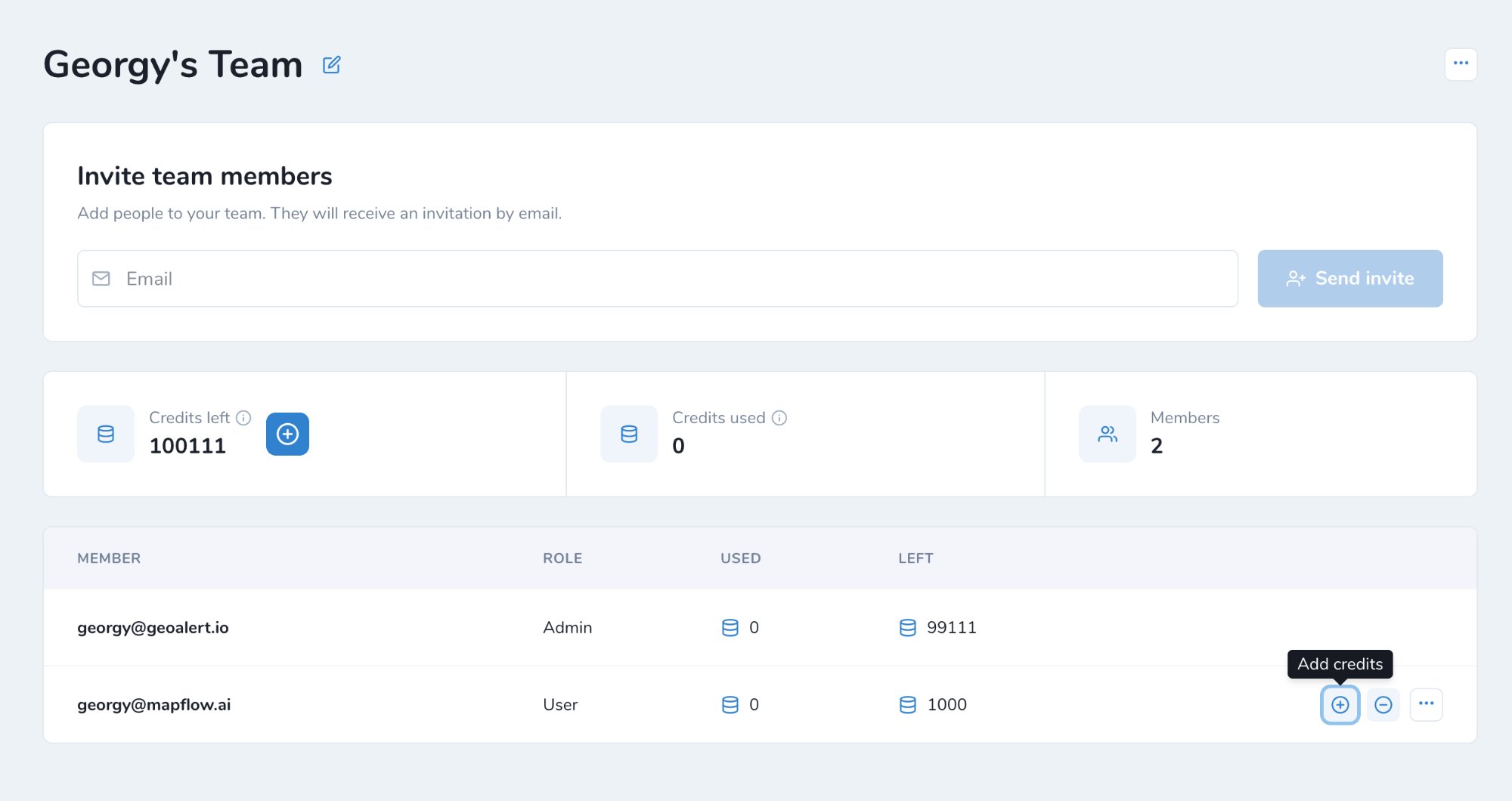Click the envelope icon in Email field
1512x801 pixels.
[101, 279]
